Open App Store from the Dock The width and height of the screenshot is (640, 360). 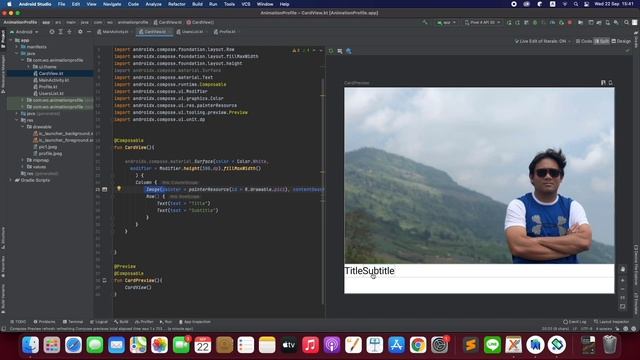pyautogui.click(x=396, y=345)
